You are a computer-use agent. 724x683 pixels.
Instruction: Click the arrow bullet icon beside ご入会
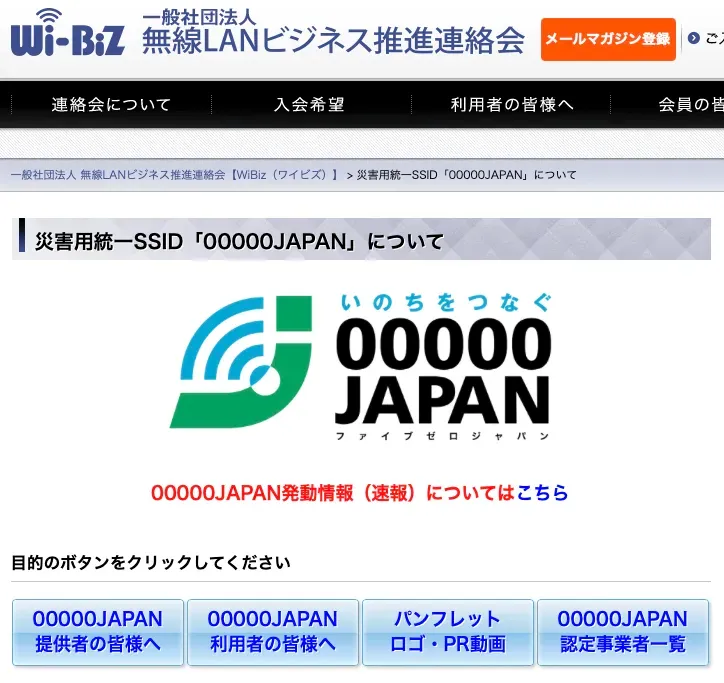694,38
